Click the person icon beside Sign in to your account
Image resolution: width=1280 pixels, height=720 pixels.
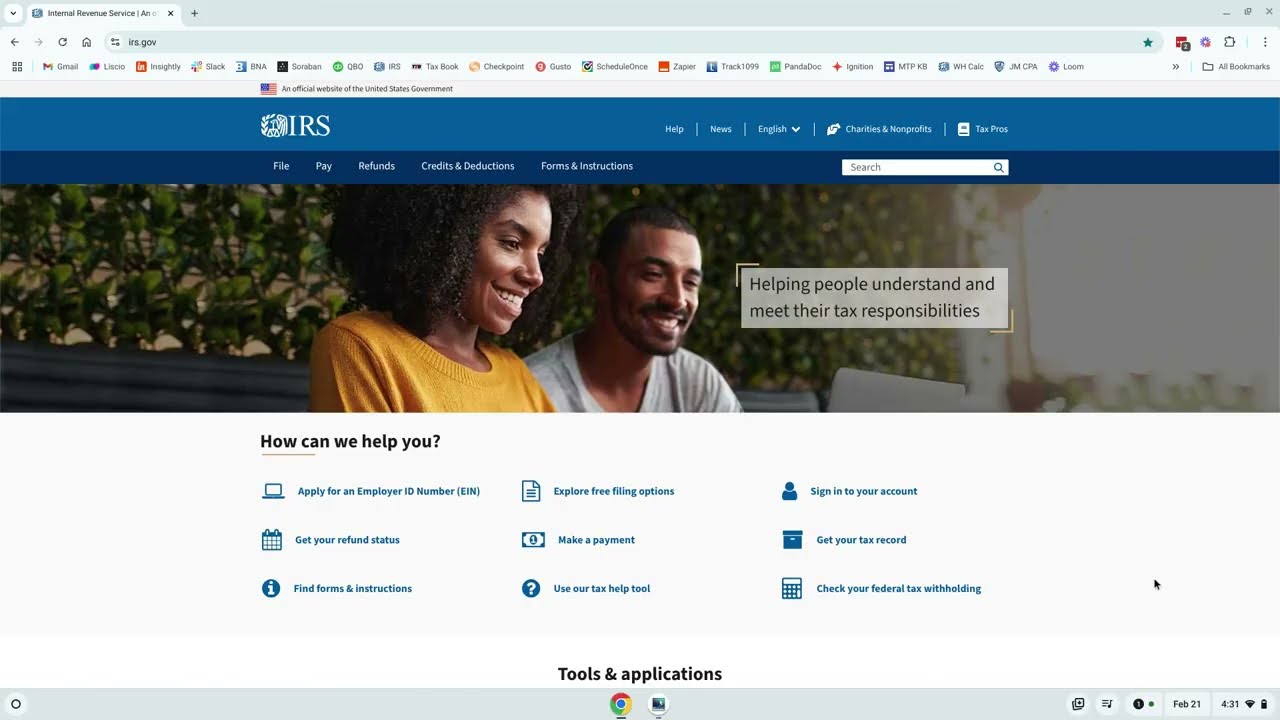click(790, 491)
